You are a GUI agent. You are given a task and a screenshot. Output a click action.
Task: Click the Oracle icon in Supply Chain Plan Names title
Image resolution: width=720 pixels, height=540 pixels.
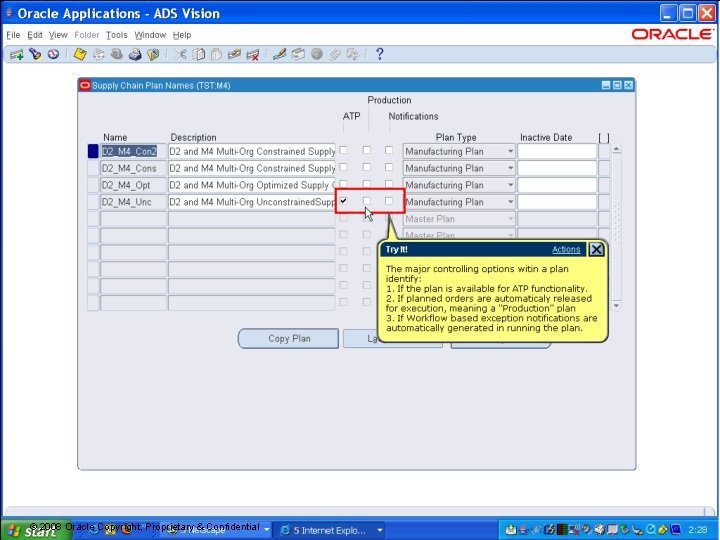click(85, 85)
